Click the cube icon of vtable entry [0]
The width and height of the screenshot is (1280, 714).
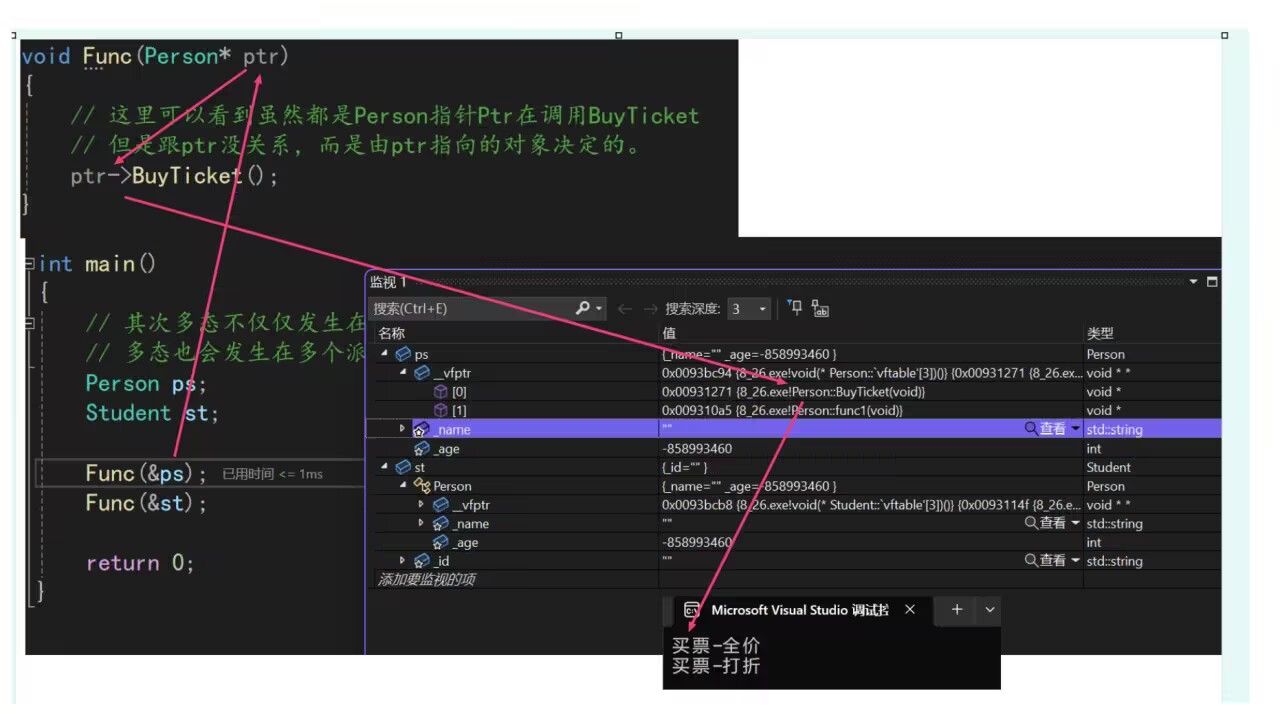[x=440, y=392]
